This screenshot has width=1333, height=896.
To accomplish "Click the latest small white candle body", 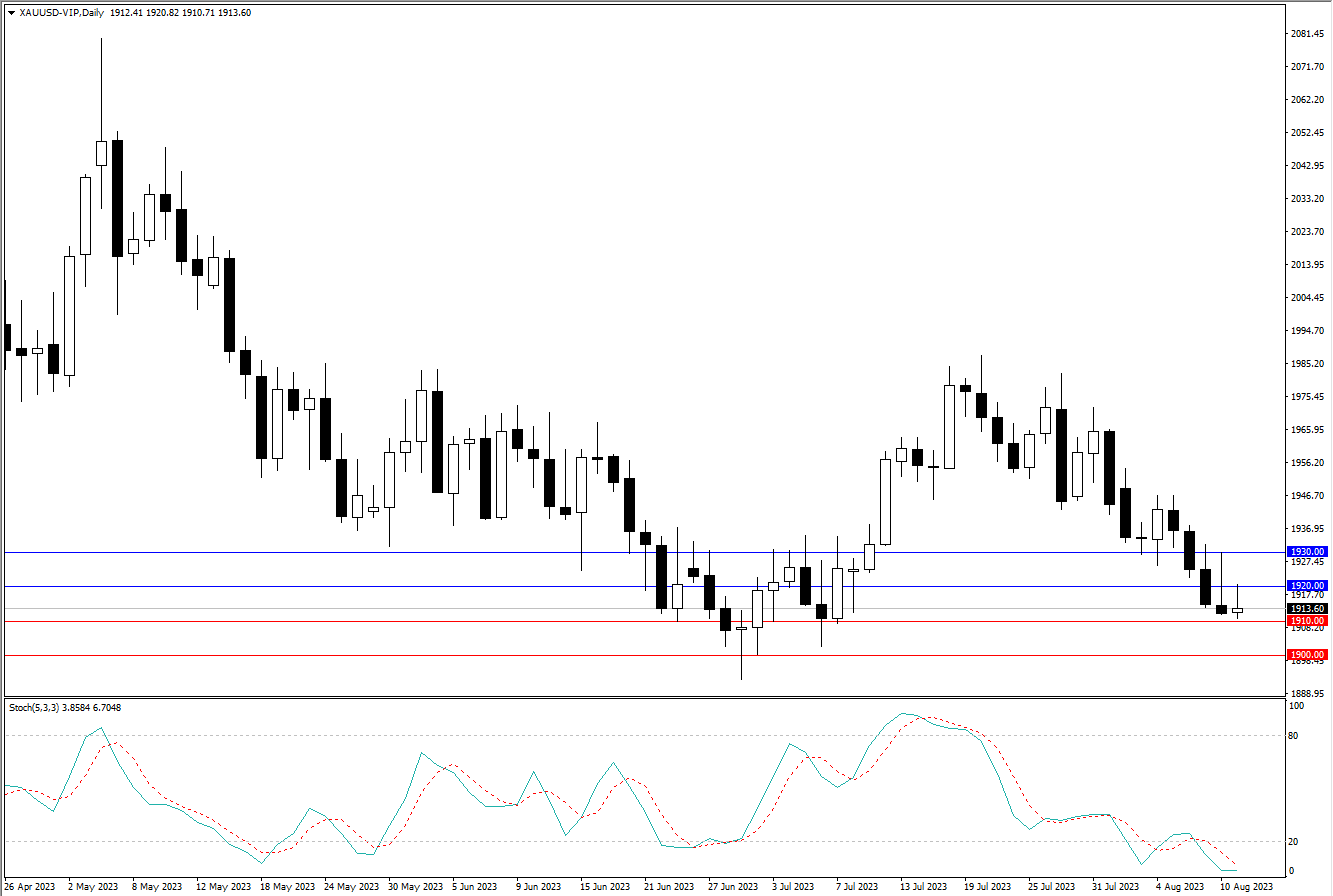I will click(1238, 610).
